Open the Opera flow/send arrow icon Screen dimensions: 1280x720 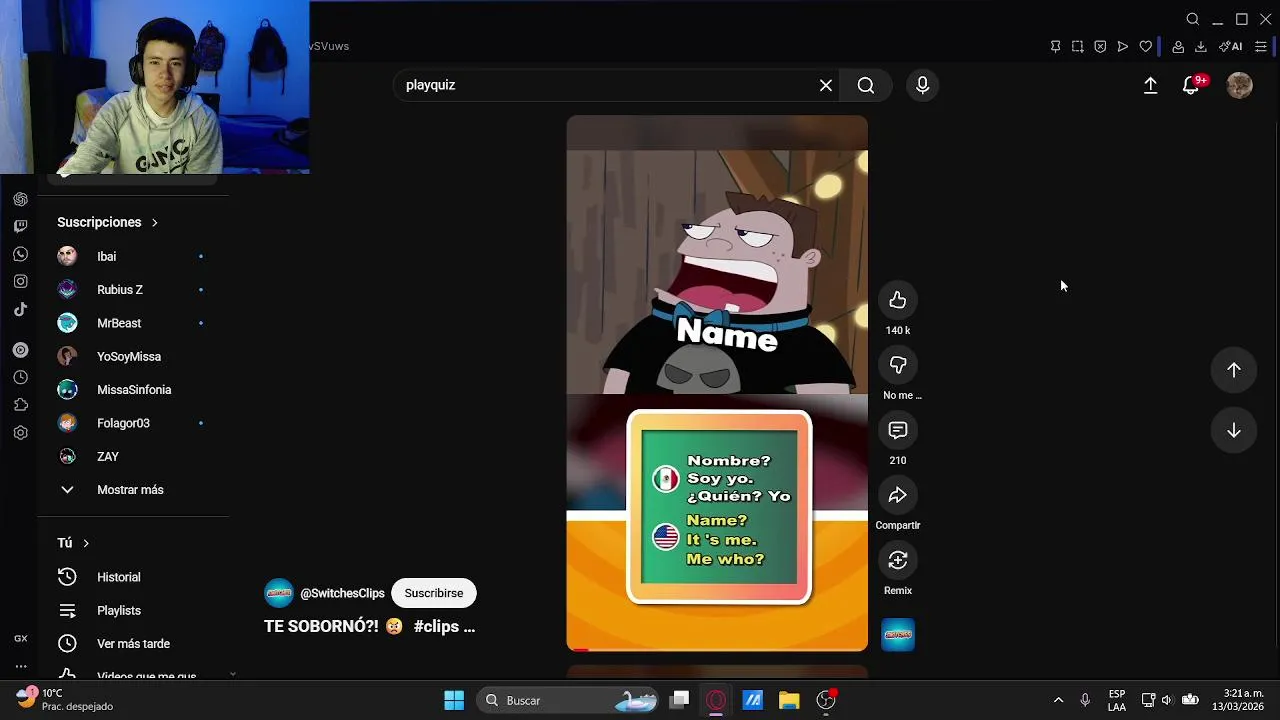pos(1123,47)
